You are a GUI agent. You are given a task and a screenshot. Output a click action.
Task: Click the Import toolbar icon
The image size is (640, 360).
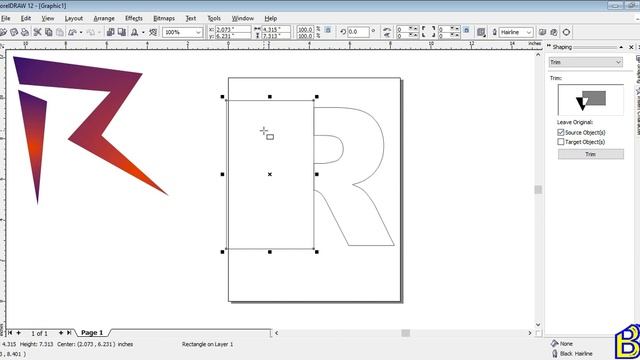pyautogui.click(x=110, y=32)
